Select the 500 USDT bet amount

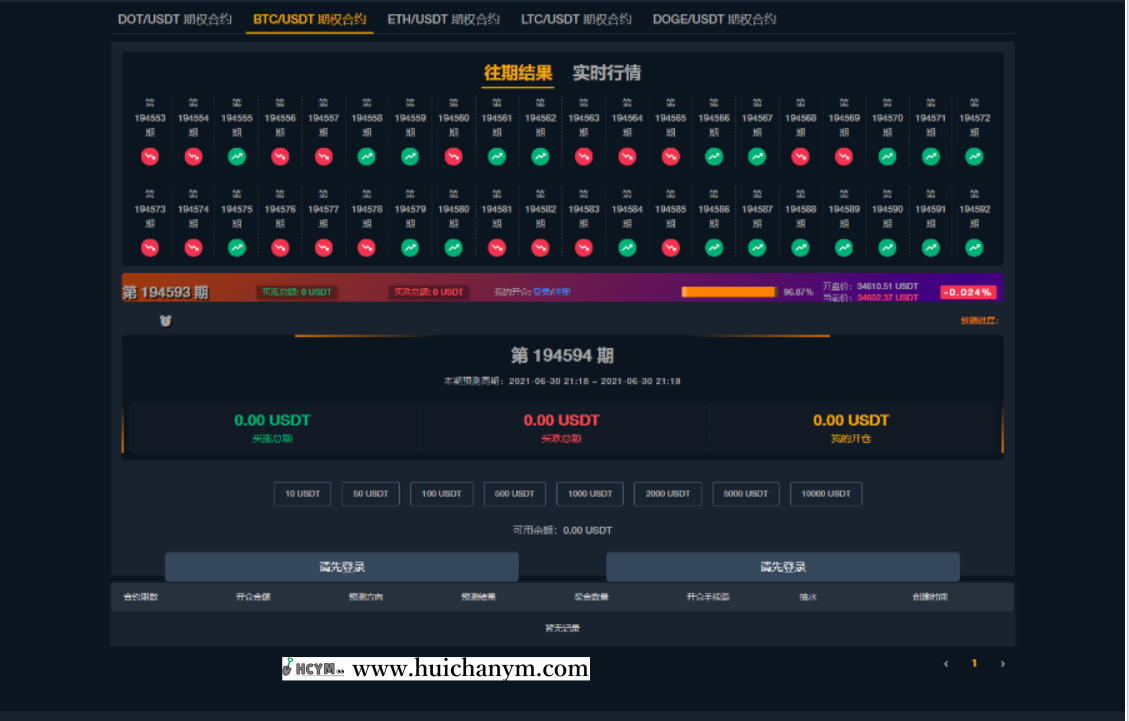[516, 494]
